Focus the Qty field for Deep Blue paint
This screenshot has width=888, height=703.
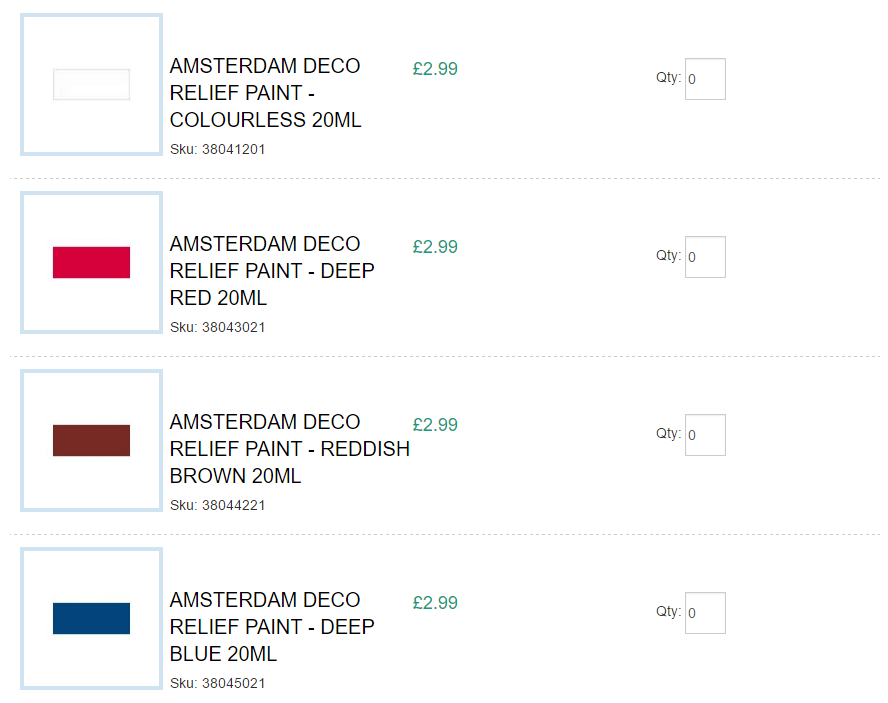[705, 613]
